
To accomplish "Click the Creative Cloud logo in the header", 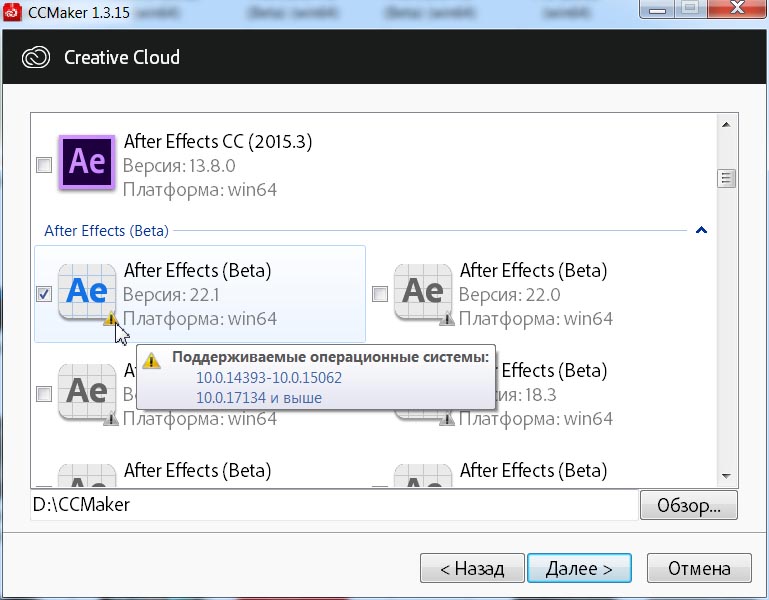I will pyautogui.click(x=36, y=57).
